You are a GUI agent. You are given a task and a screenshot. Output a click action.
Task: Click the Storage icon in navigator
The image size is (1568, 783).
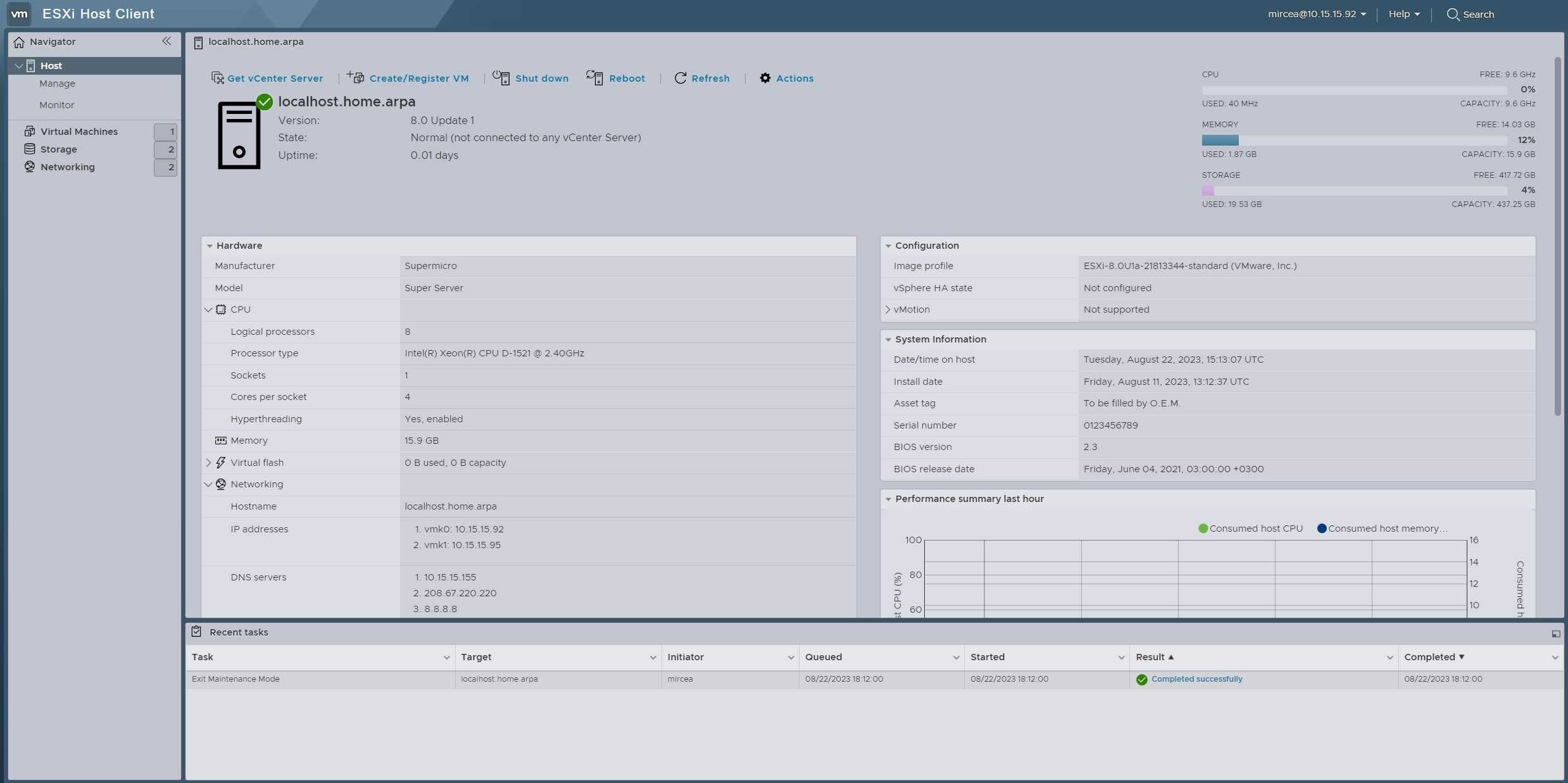(29, 149)
